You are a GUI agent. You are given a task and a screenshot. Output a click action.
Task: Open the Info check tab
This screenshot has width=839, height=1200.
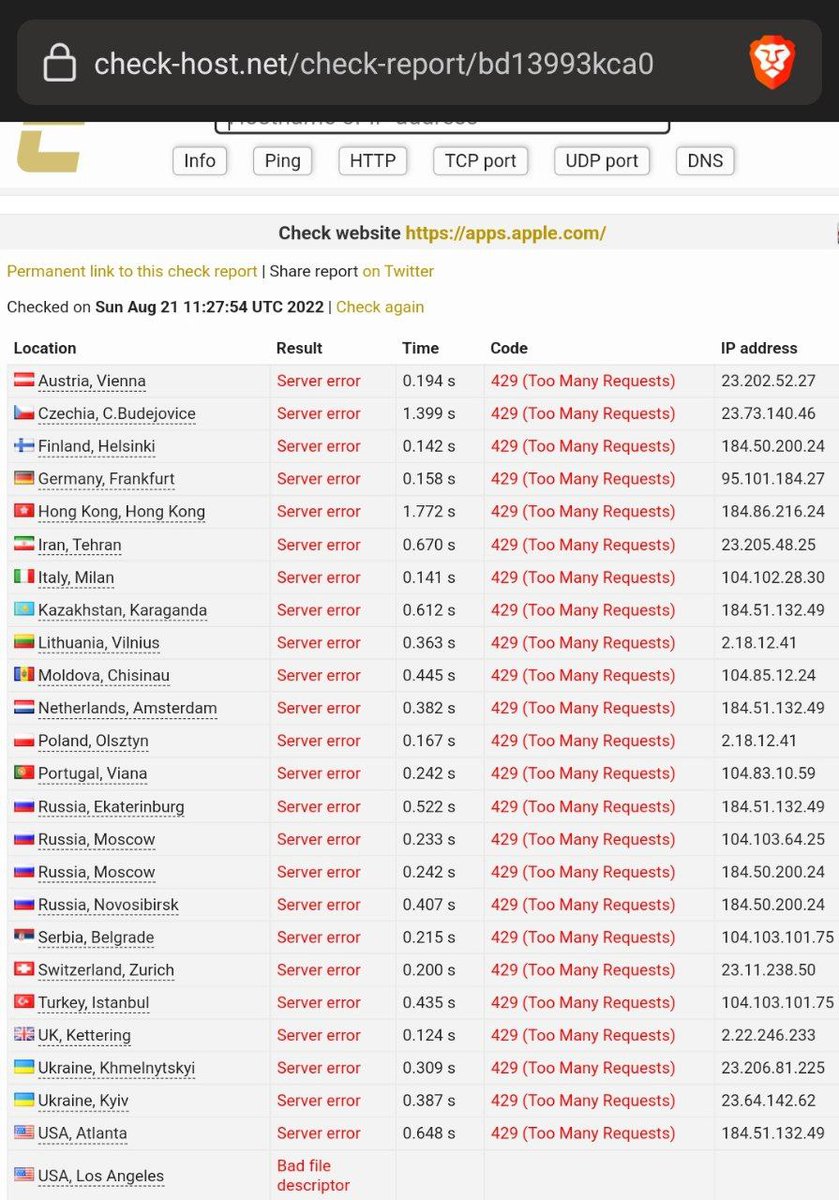pyautogui.click(x=200, y=161)
